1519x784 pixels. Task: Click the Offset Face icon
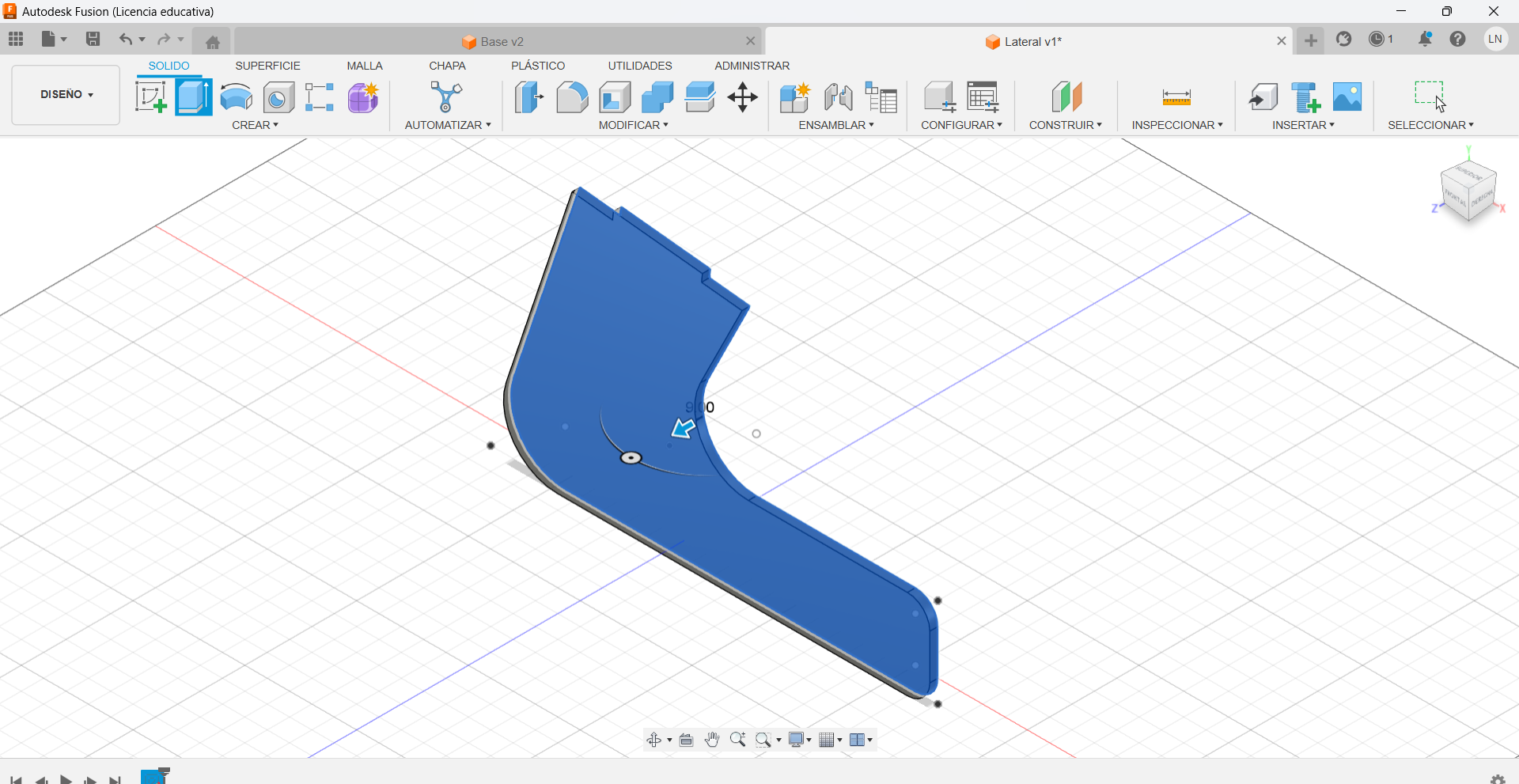pyautogui.click(x=700, y=97)
